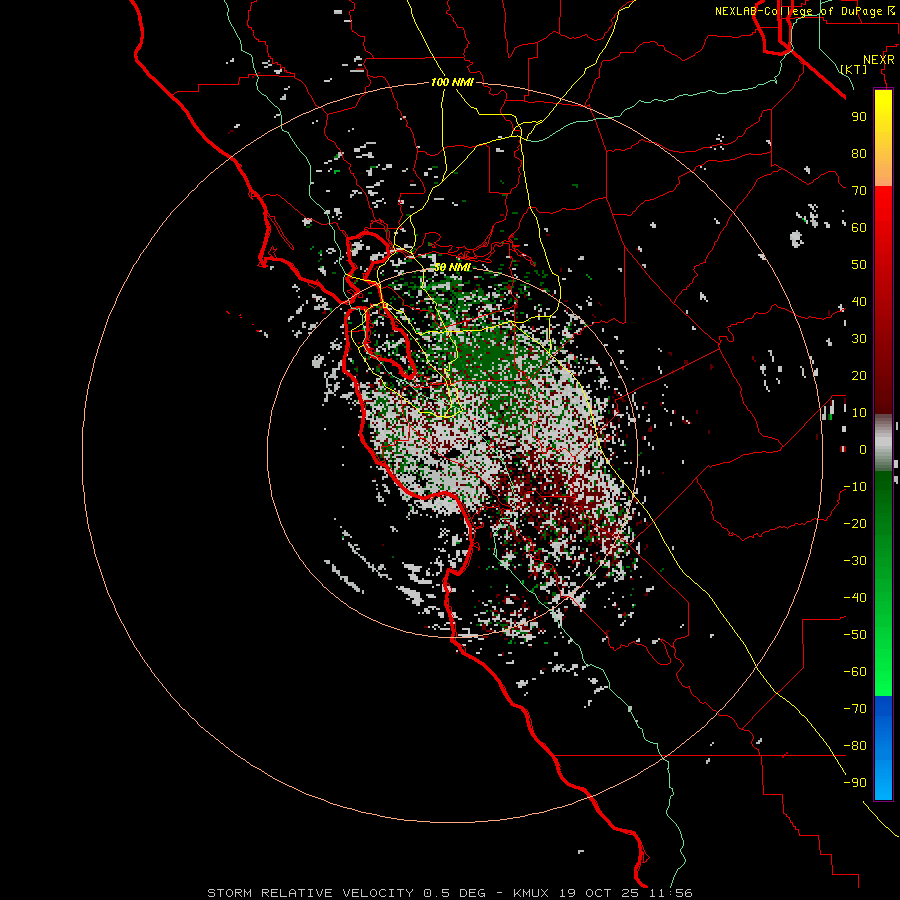Click the "-20" scale label

pyautogui.click(x=855, y=523)
